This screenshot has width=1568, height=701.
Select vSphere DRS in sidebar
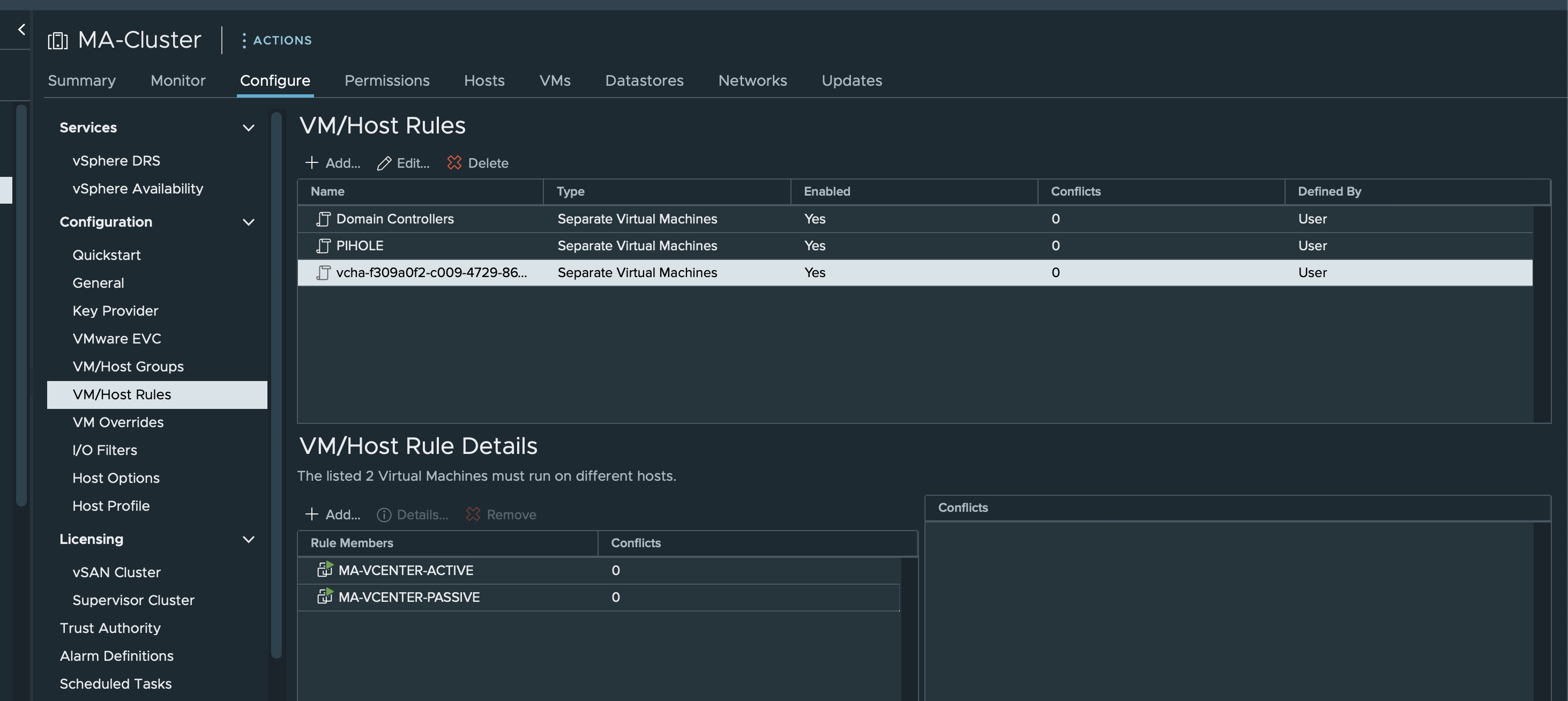pyautogui.click(x=116, y=161)
